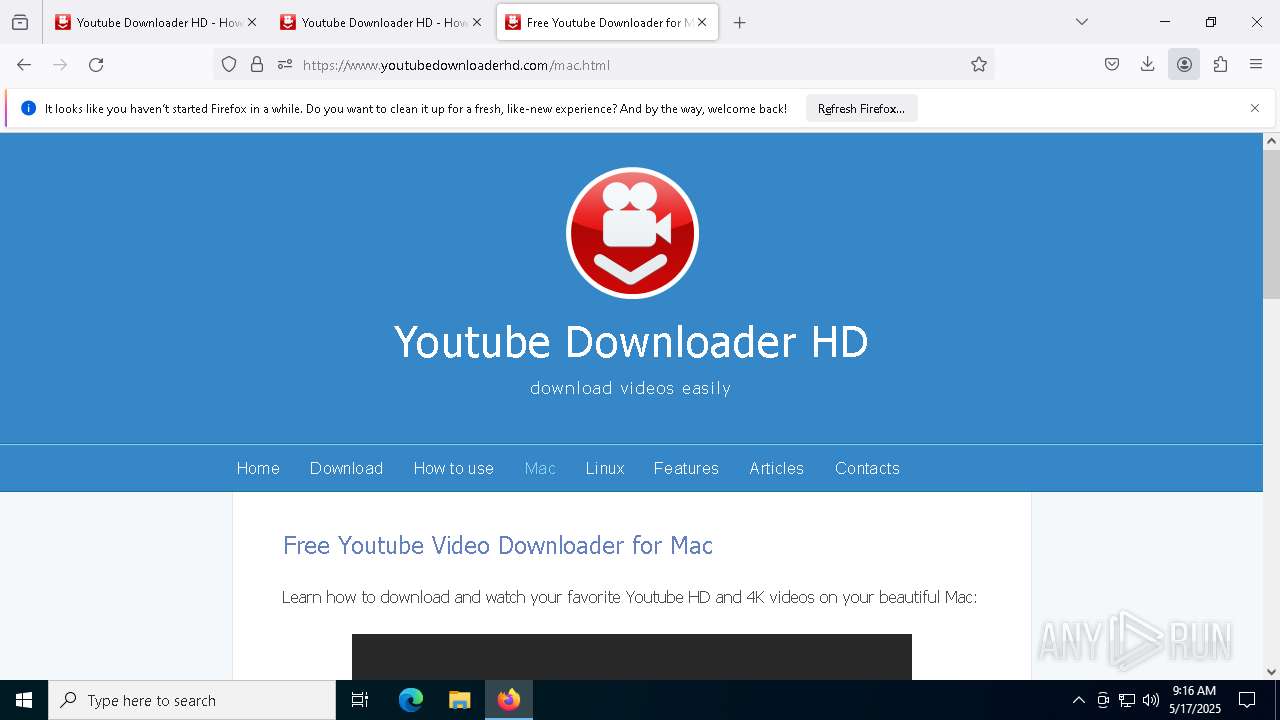This screenshot has width=1280, height=720.
Task: Close the second Youtube Downloader HD tab
Action: (x=477, y=22)
